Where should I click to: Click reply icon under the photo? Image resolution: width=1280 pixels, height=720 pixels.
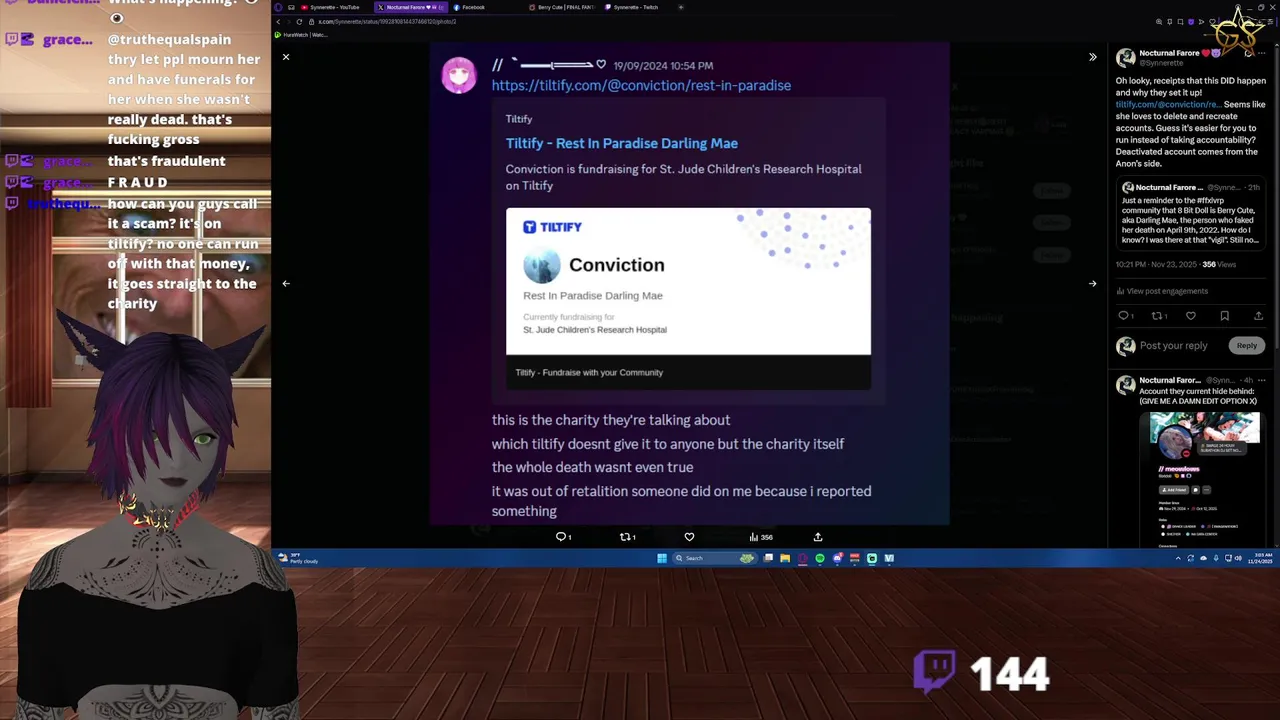click(564, 537)
